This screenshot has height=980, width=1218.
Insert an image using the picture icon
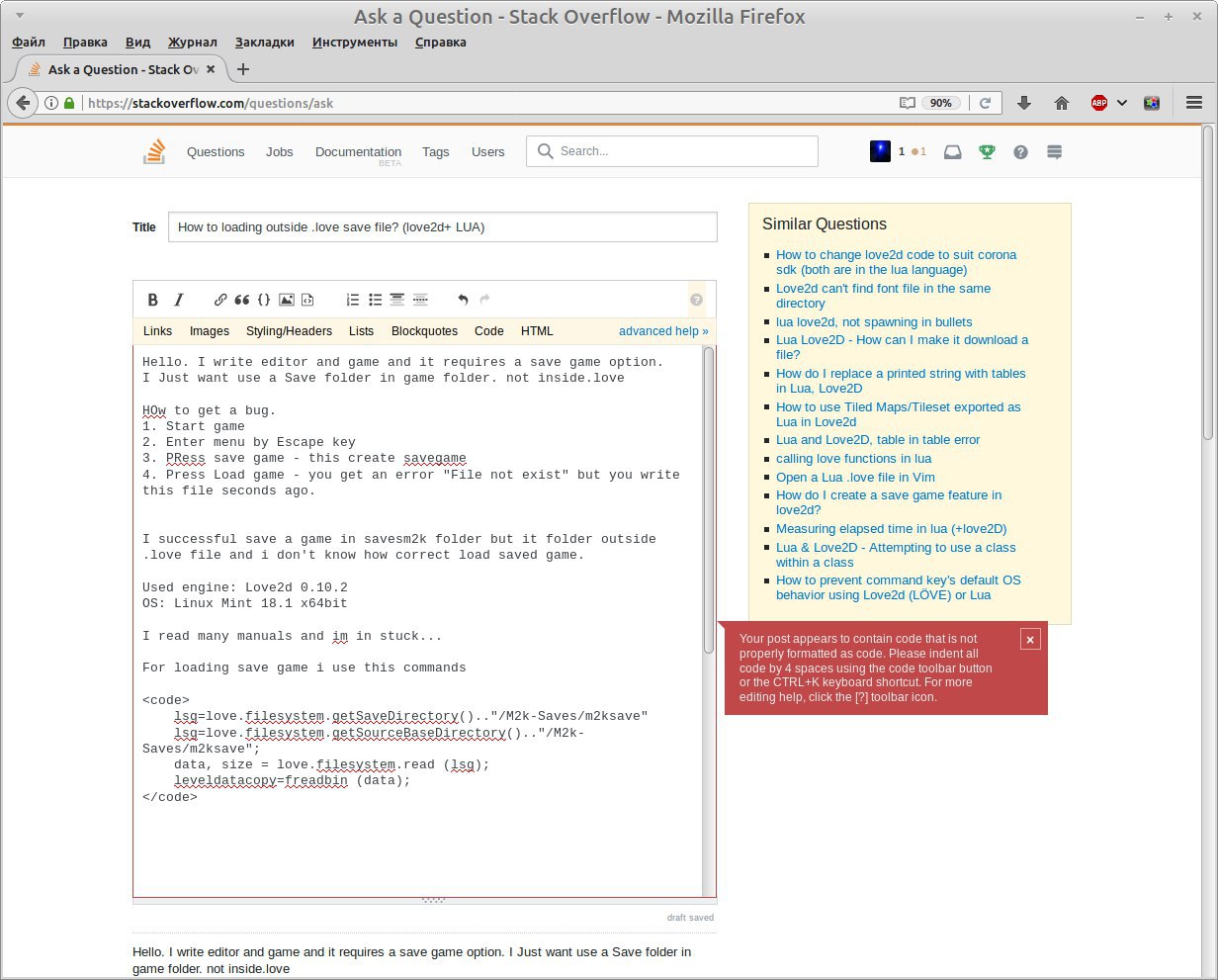pos(287,300)
